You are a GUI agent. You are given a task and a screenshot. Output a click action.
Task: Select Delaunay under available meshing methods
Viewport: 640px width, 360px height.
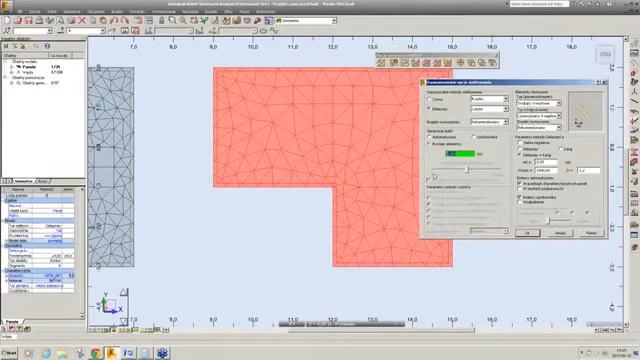(429, 109)
